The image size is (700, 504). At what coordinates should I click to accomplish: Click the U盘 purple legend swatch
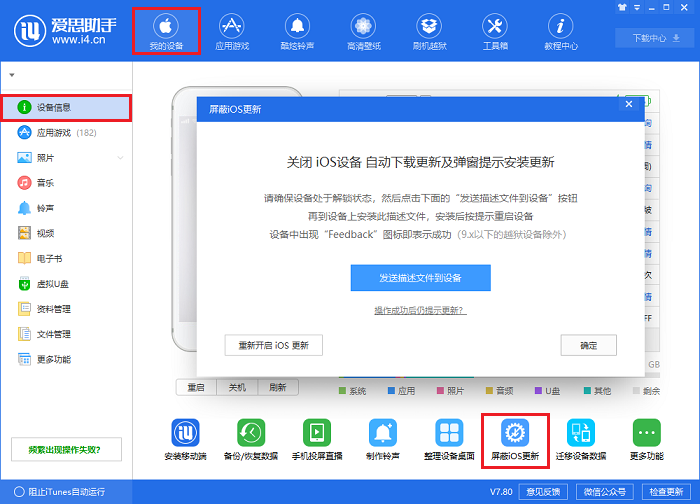coord(538,391)
